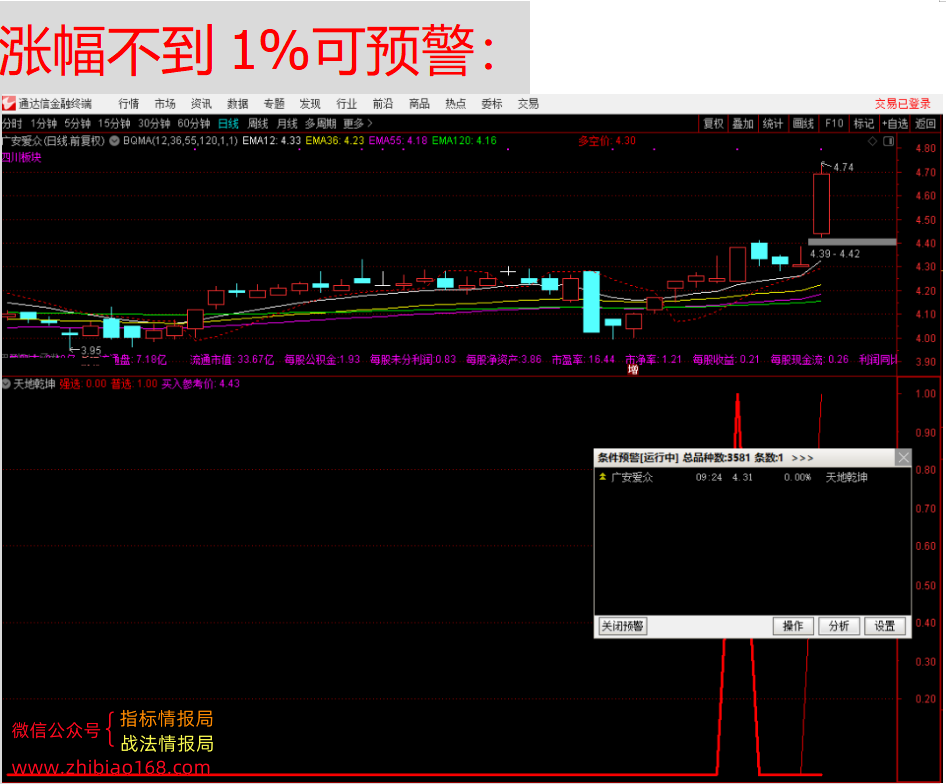The width and height of the screenshot is (946, 784).
Task: Click the 设置 button in alert window
Action: click(x=884, y=626)
